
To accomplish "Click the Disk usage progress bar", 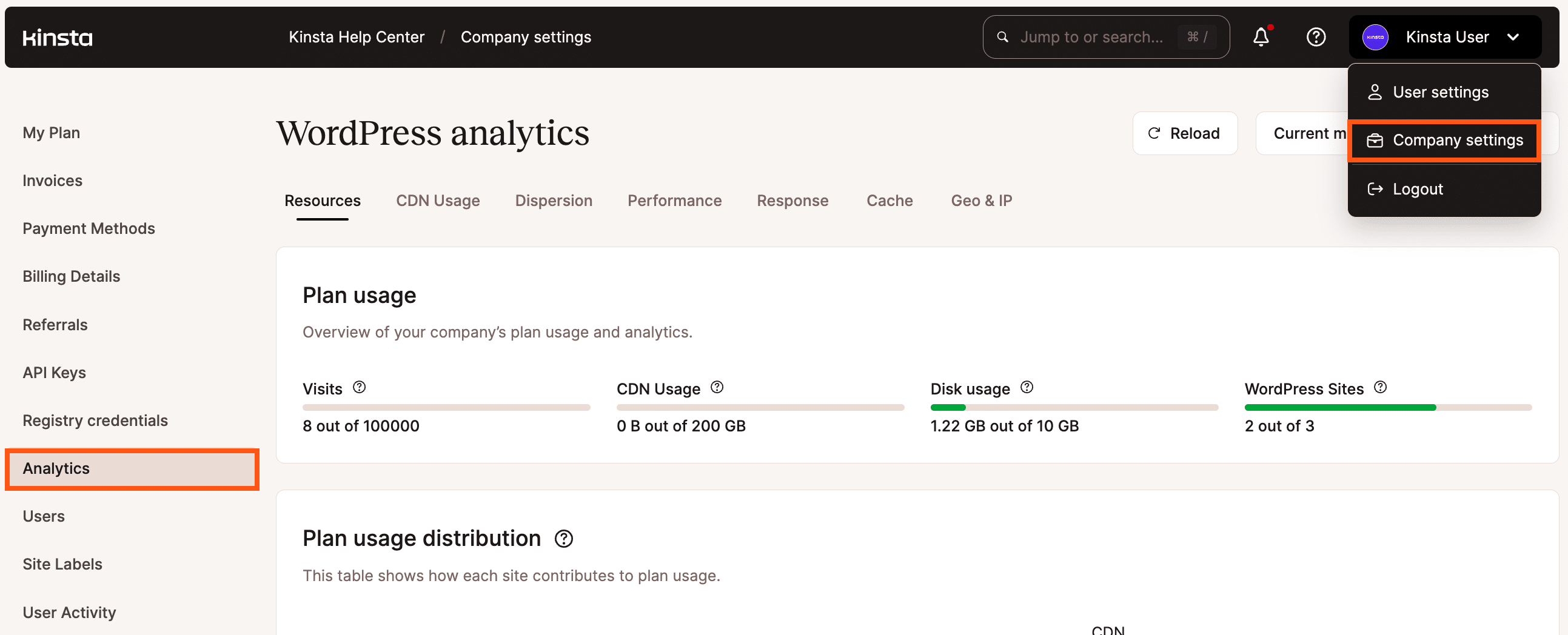I will point(1074,408).
